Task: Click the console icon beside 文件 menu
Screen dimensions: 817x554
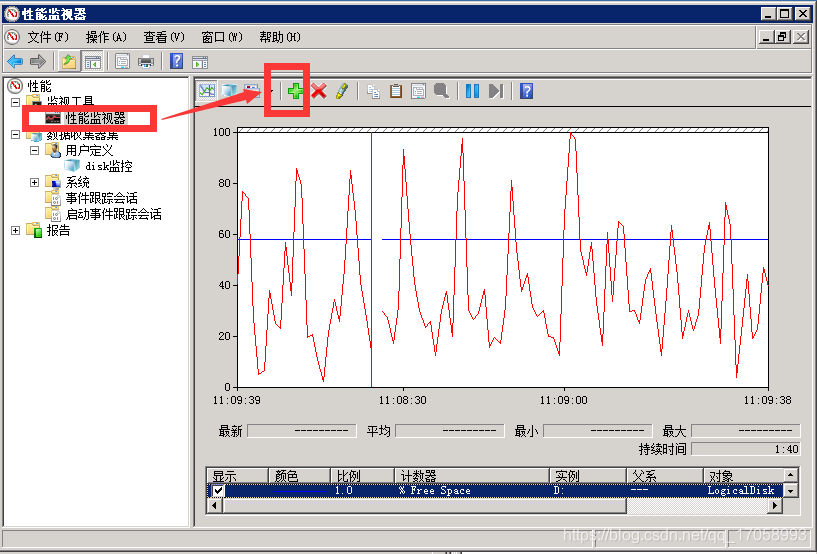Action: [12, 37]
